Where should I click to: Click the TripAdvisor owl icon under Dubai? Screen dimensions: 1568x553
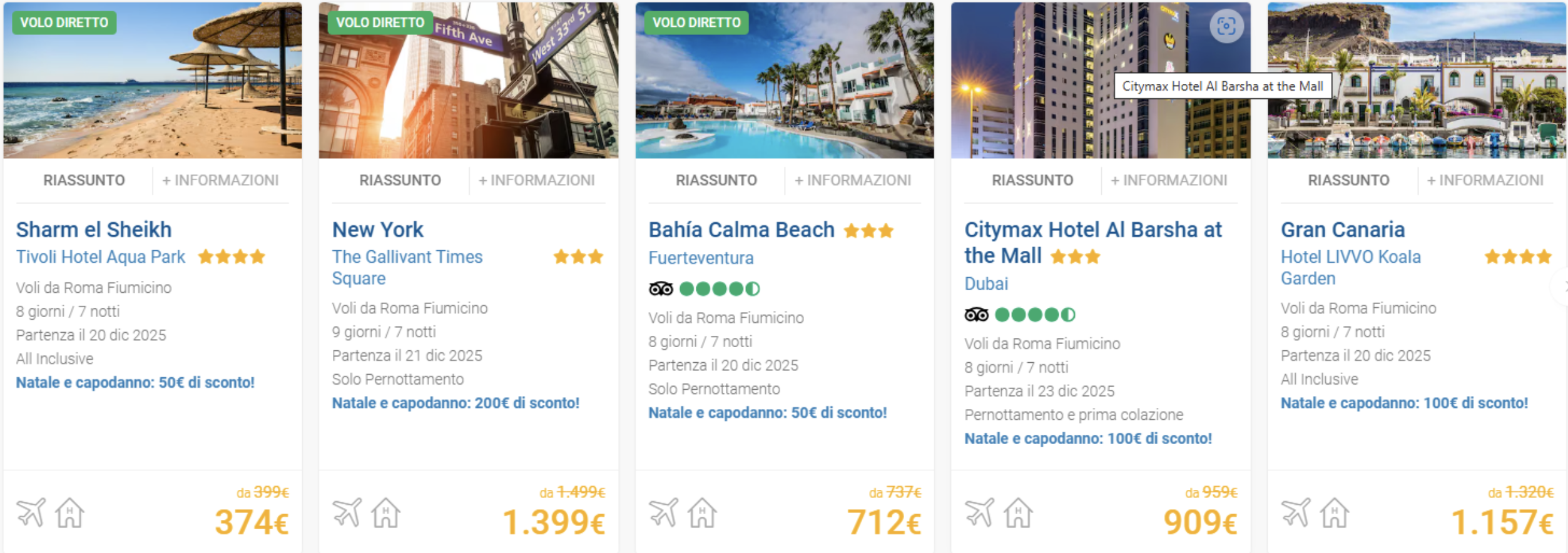coord(977,315)
